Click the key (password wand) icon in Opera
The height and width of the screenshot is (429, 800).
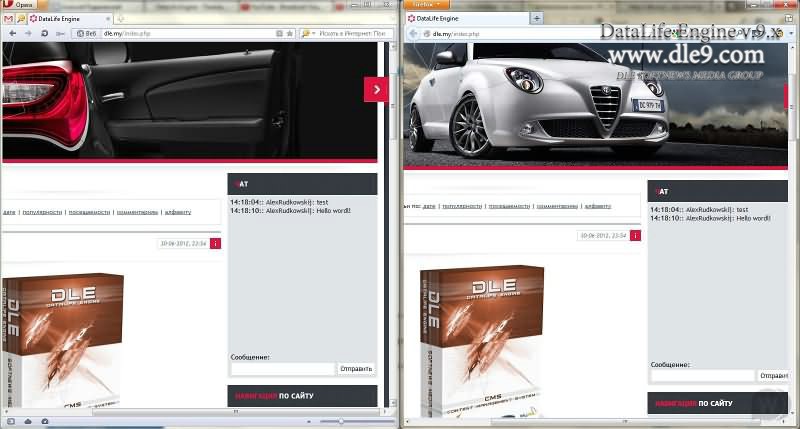pos(60,34)
